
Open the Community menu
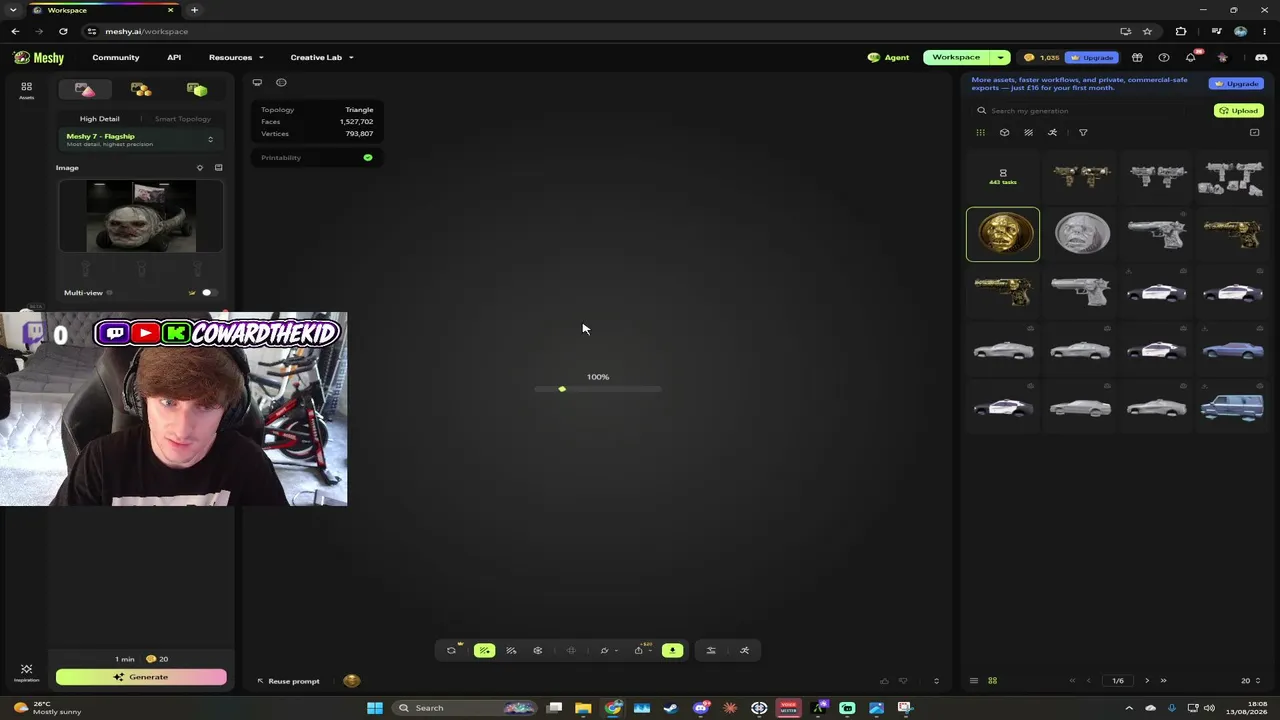click(116, 58)
